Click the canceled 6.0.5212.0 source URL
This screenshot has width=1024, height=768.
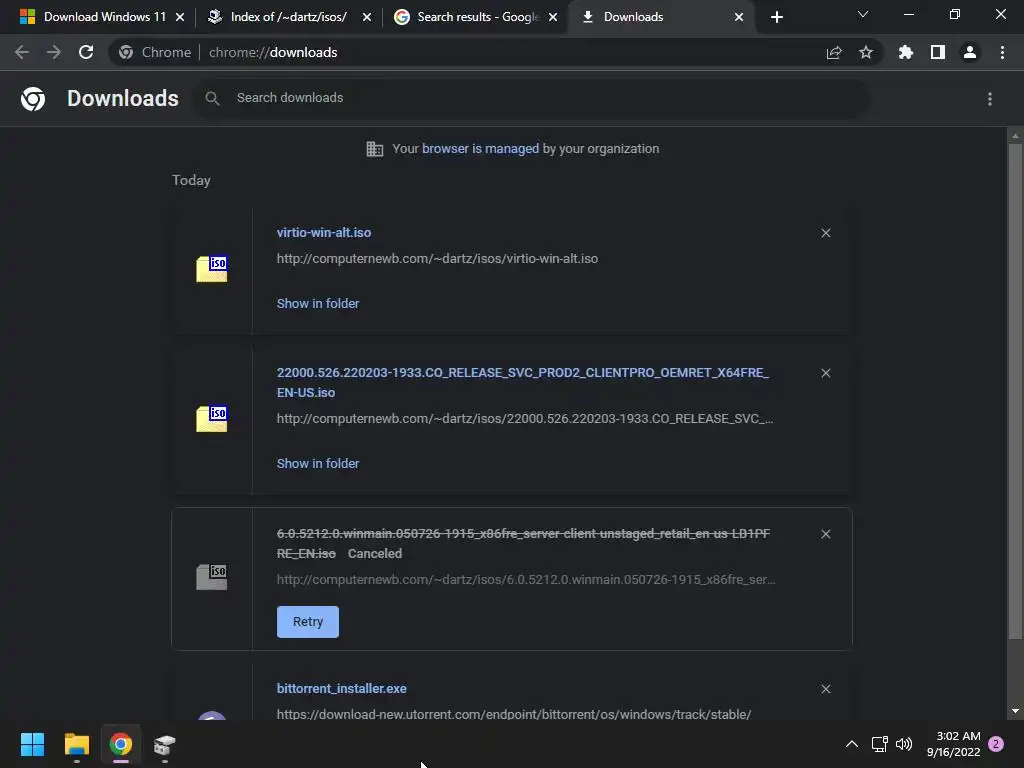point(526,579)
